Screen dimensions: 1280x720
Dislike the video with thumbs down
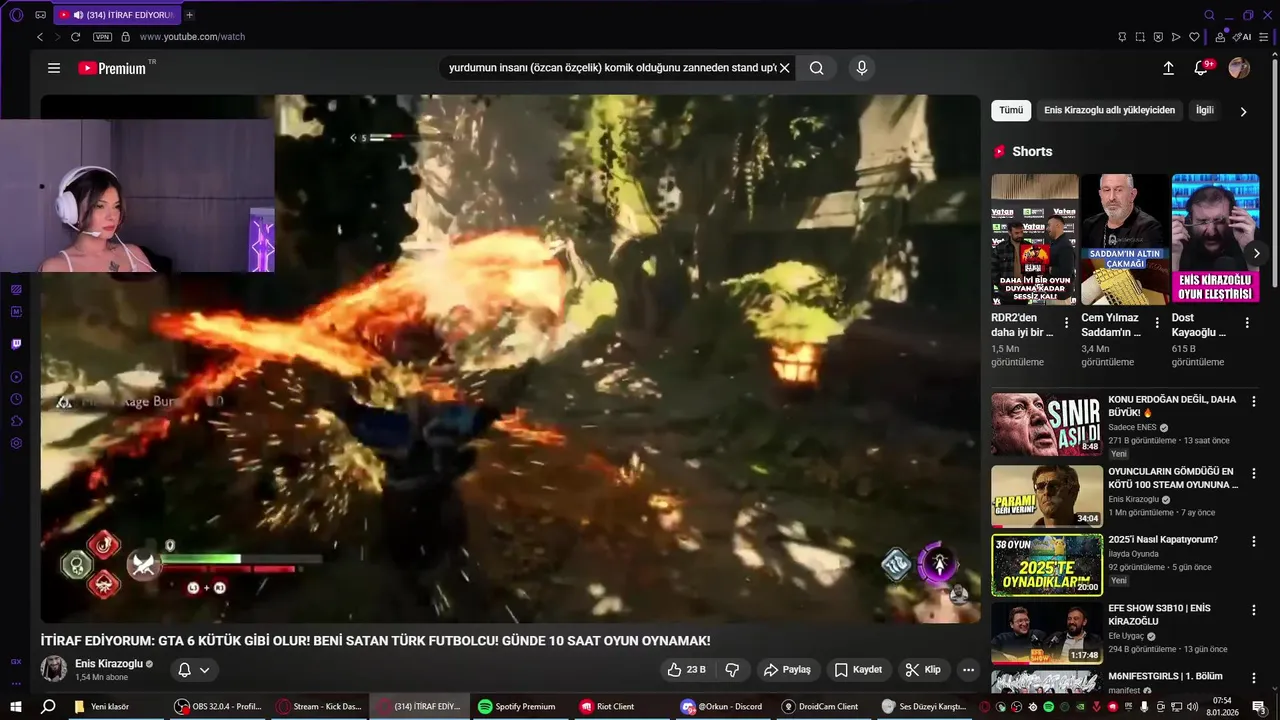pos(732,670)
